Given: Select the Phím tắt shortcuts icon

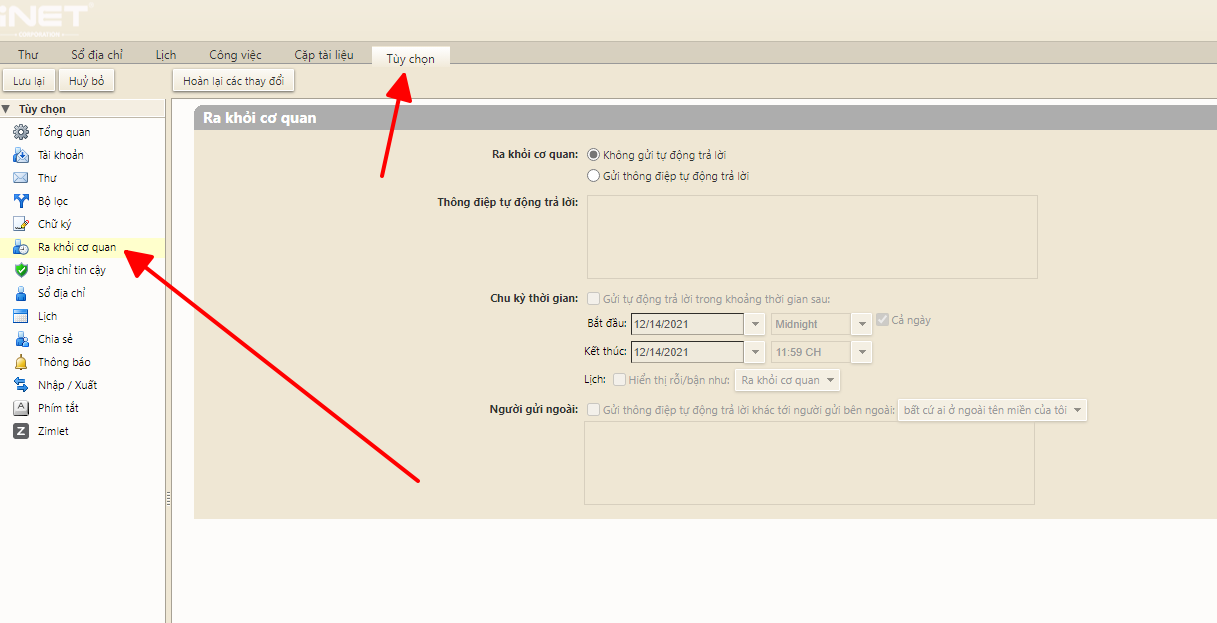Looking at the screenshot, I should [x=20, y=408].
